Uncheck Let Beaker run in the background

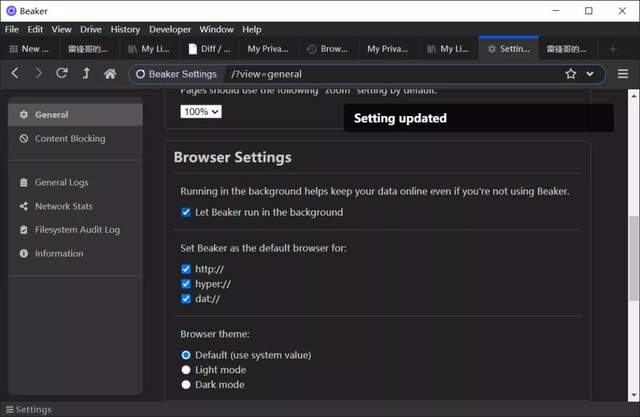coord(186,212)
